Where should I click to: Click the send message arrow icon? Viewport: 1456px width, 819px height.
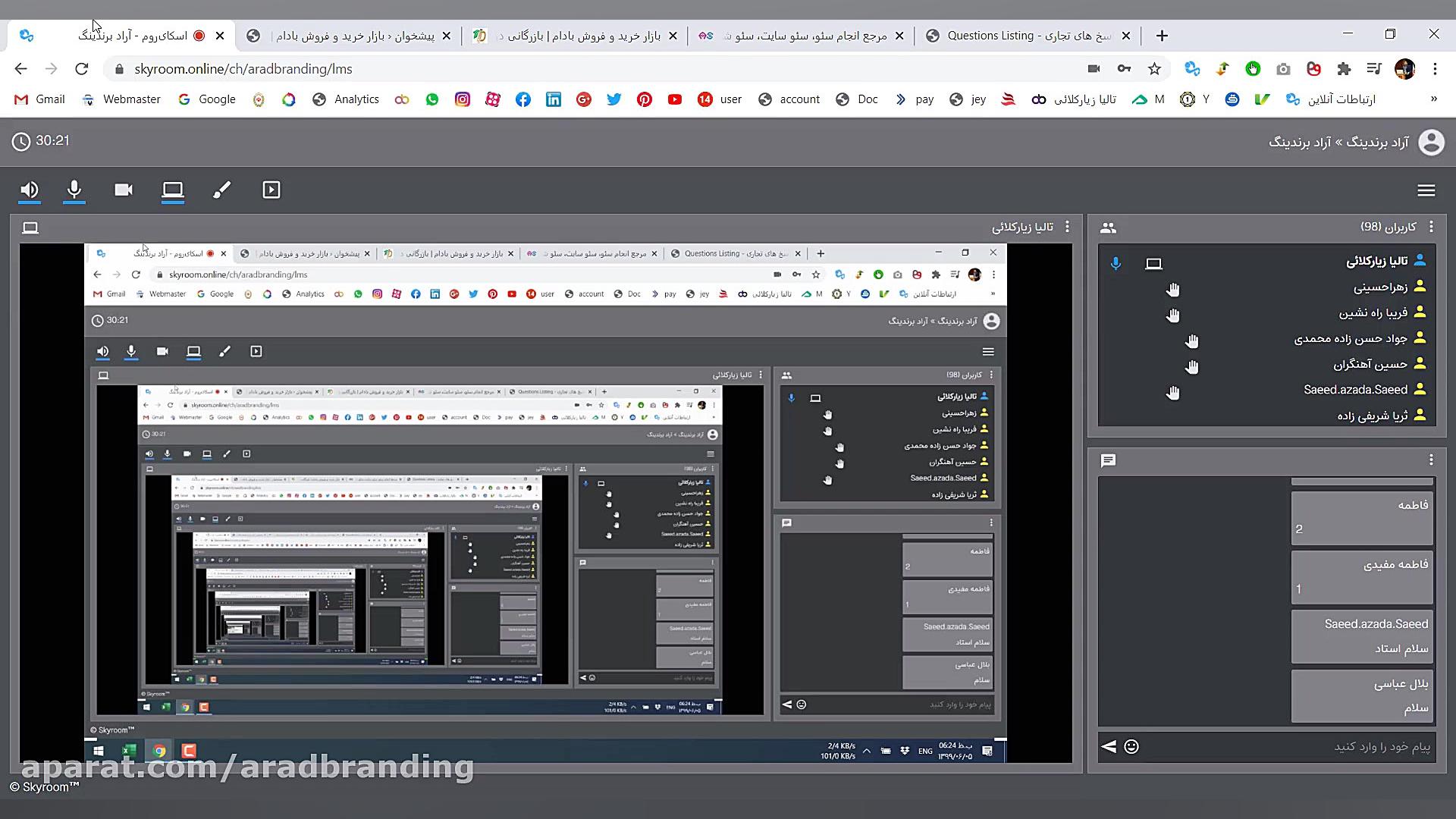click(1109, 746)
